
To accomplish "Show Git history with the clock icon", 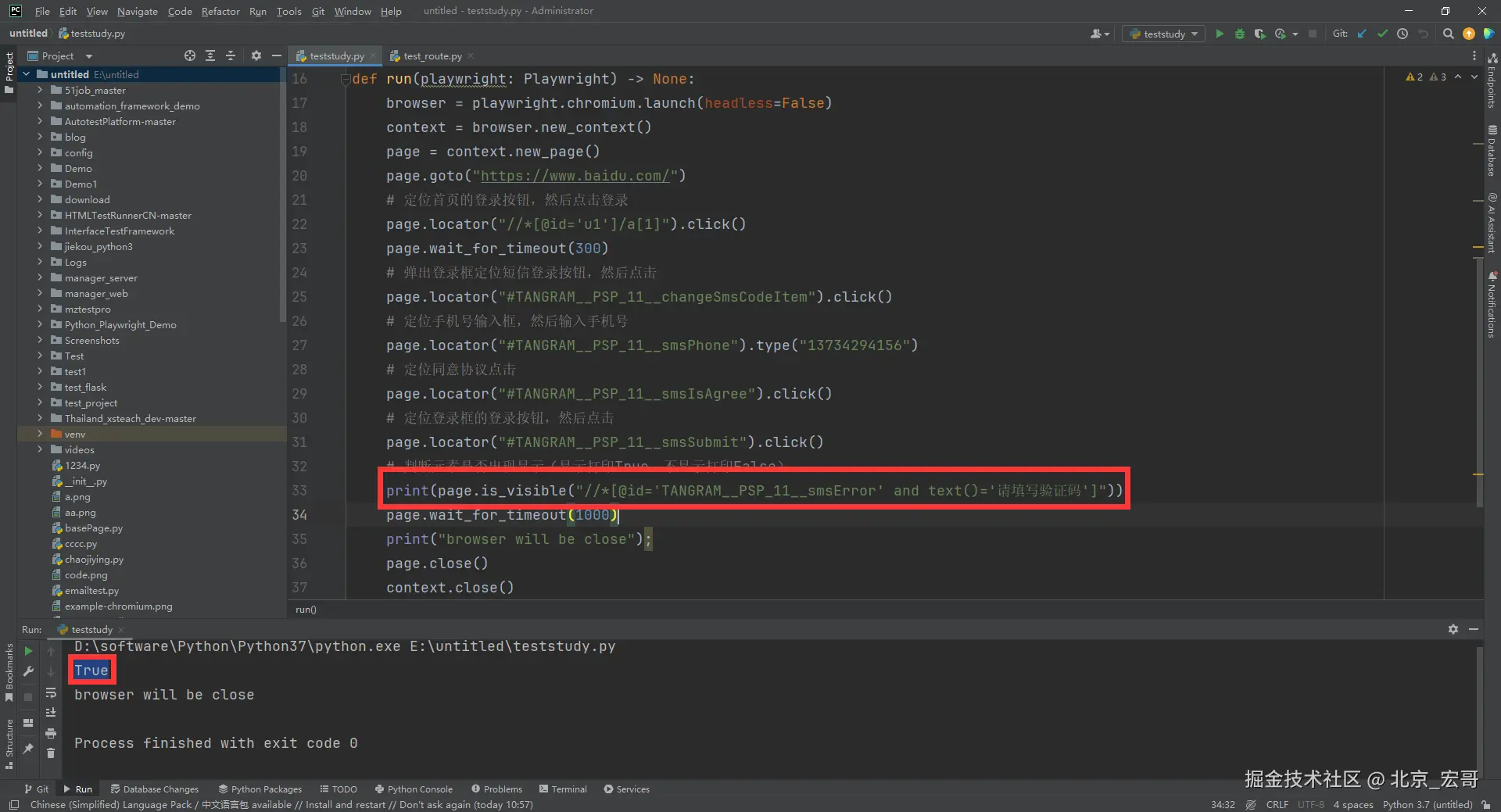I will [1402, 34].
